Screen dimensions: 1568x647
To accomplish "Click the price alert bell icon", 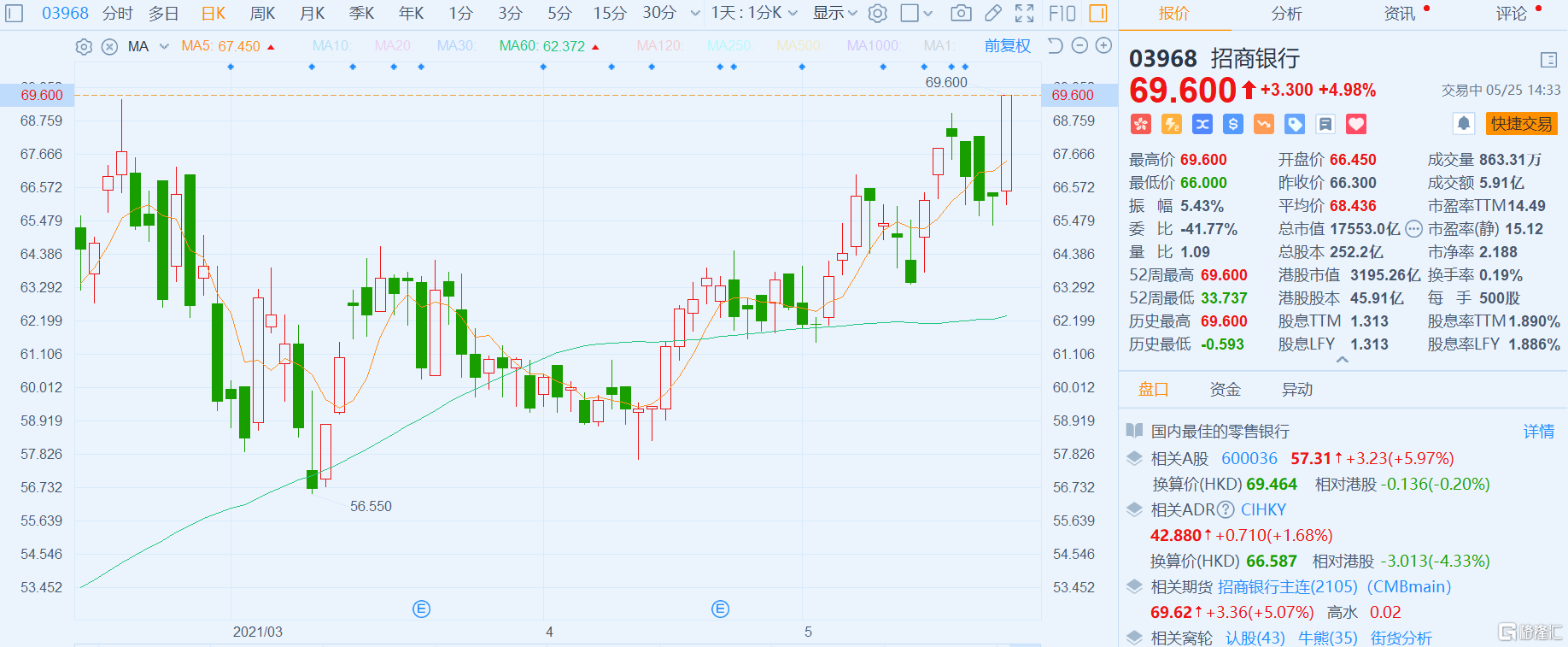I will pyautogui.click(x=1463, y=124).
